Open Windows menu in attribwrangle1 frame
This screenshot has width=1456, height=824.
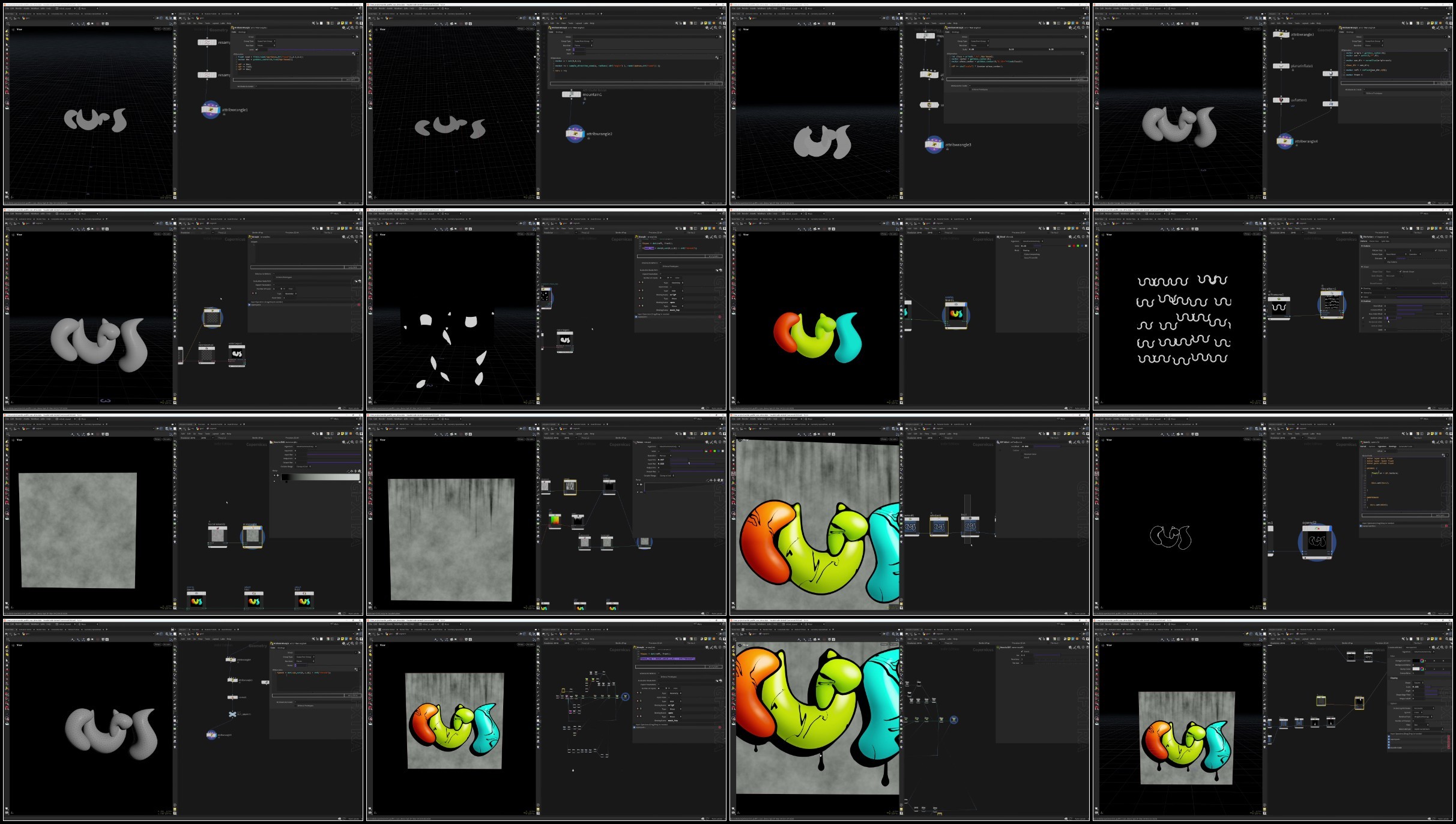click(35, 8)
